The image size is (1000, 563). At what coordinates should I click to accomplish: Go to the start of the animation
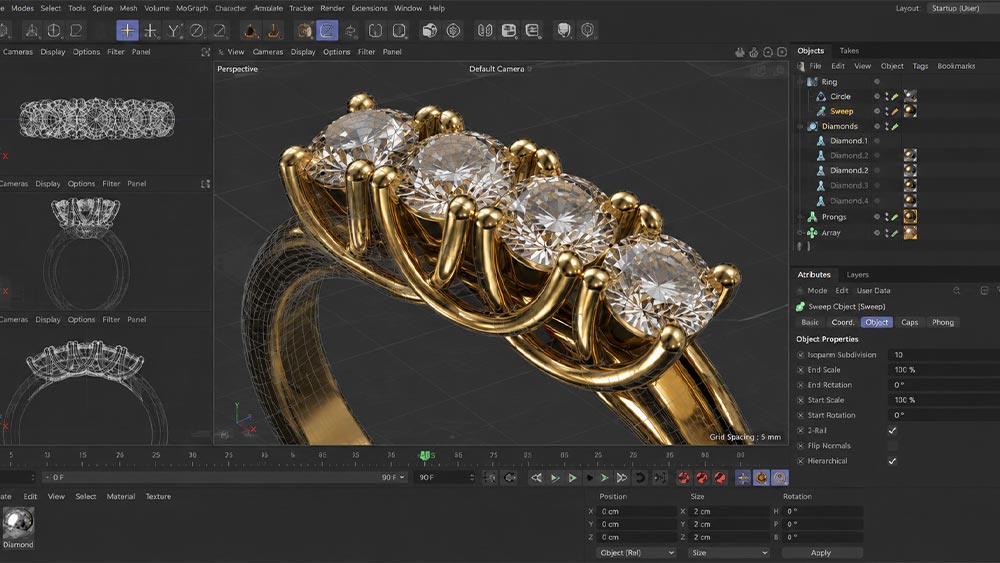point(536,478)
